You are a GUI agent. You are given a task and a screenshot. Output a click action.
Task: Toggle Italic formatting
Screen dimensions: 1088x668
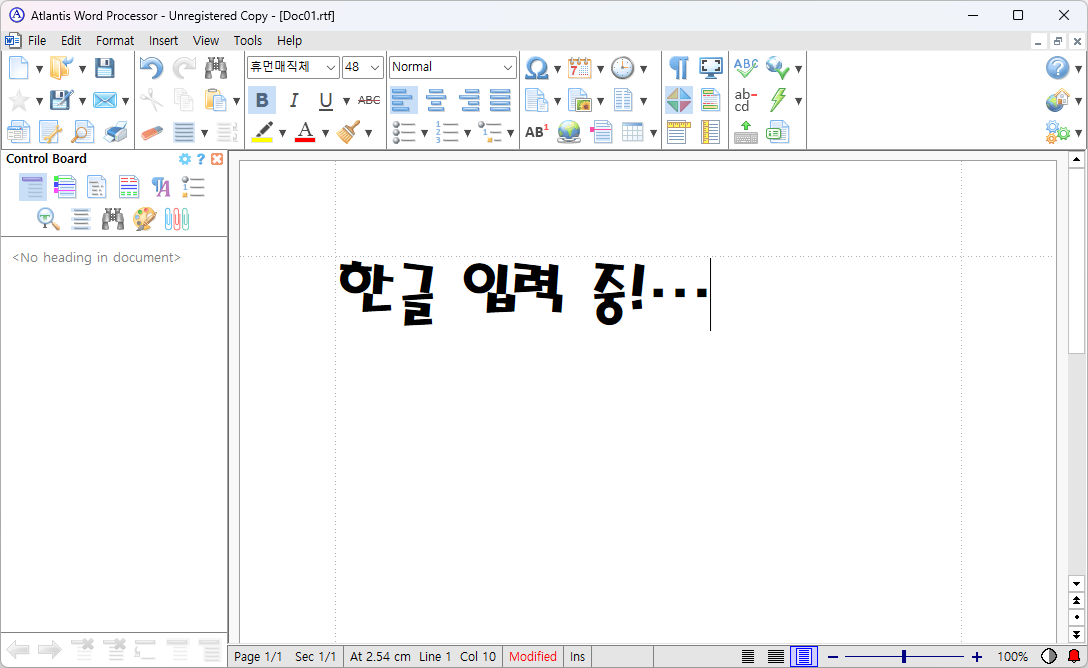click(x=294, y=100)
